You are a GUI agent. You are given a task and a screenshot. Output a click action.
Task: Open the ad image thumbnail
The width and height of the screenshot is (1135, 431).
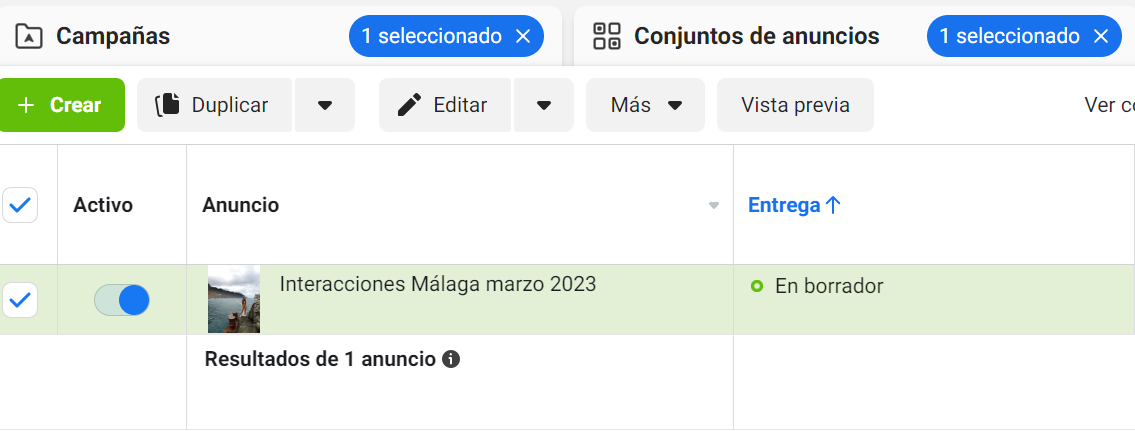tap(234, 299)
